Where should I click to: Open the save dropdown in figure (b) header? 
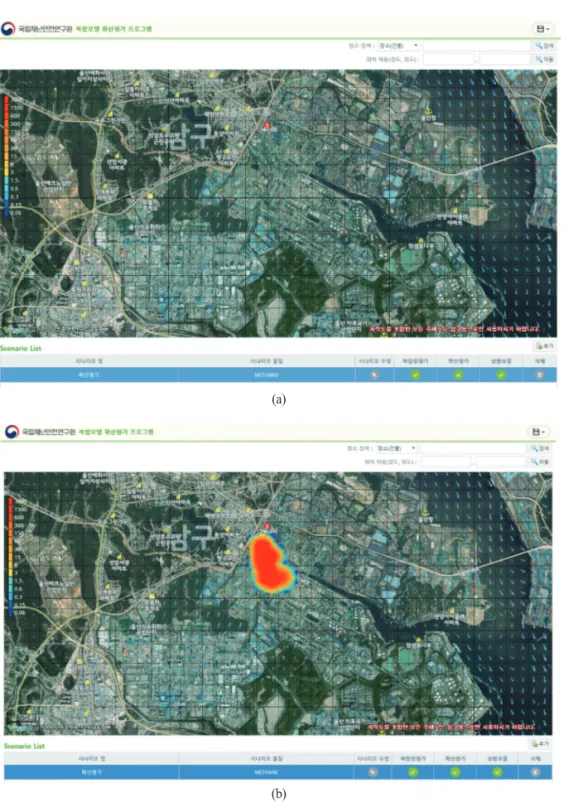click(x=539, y=432)
